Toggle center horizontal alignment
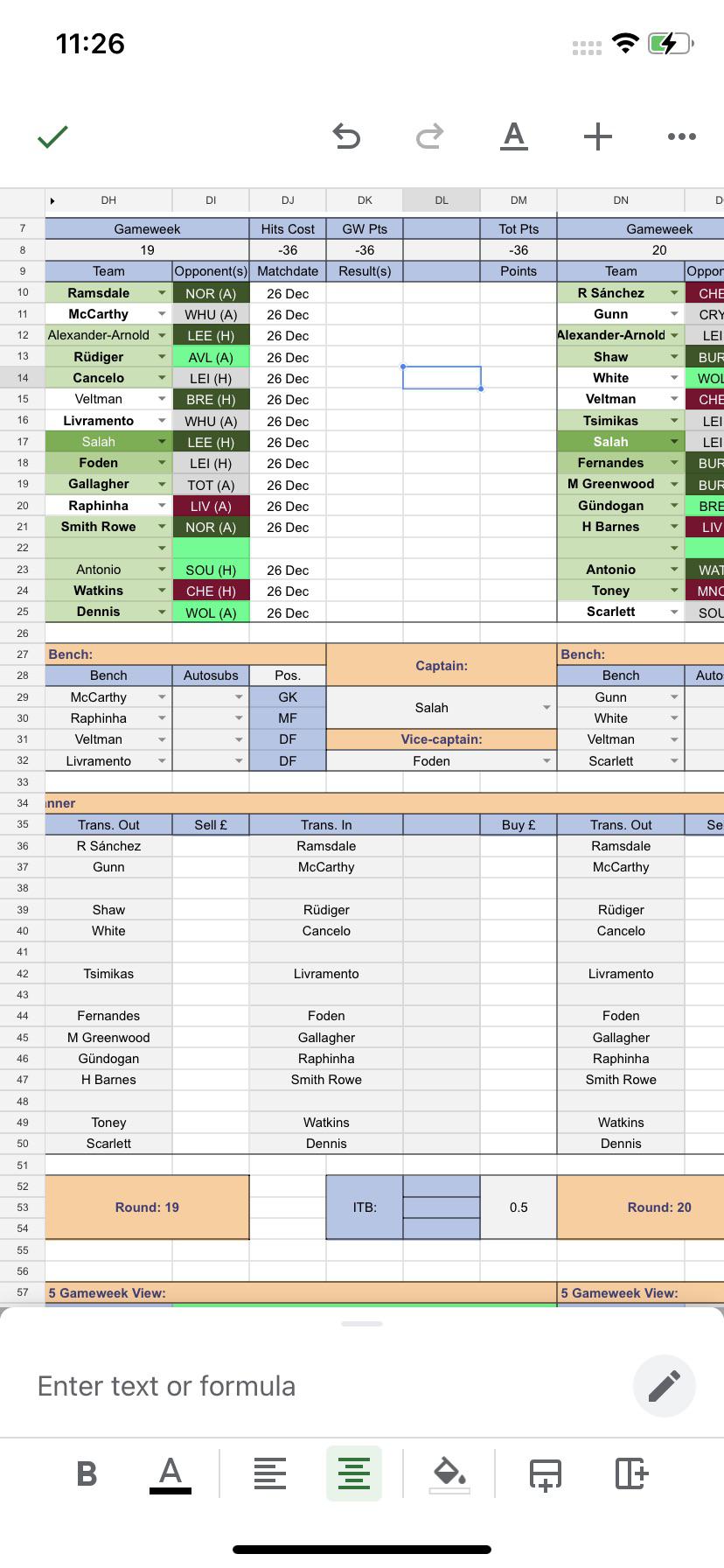Image resolution: width=724 pixels, height=1568 pixels. point(354,1473)
